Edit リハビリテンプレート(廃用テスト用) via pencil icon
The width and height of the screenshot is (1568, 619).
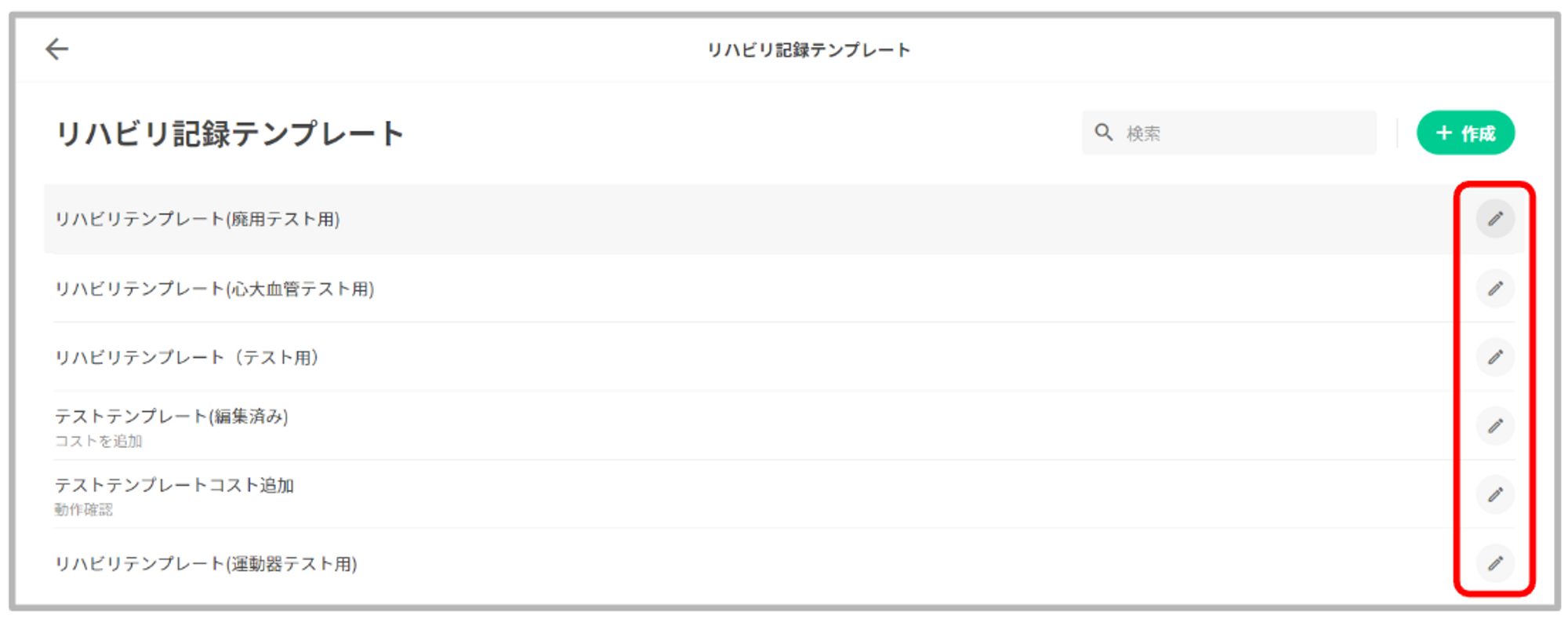tap(1495, 219)
